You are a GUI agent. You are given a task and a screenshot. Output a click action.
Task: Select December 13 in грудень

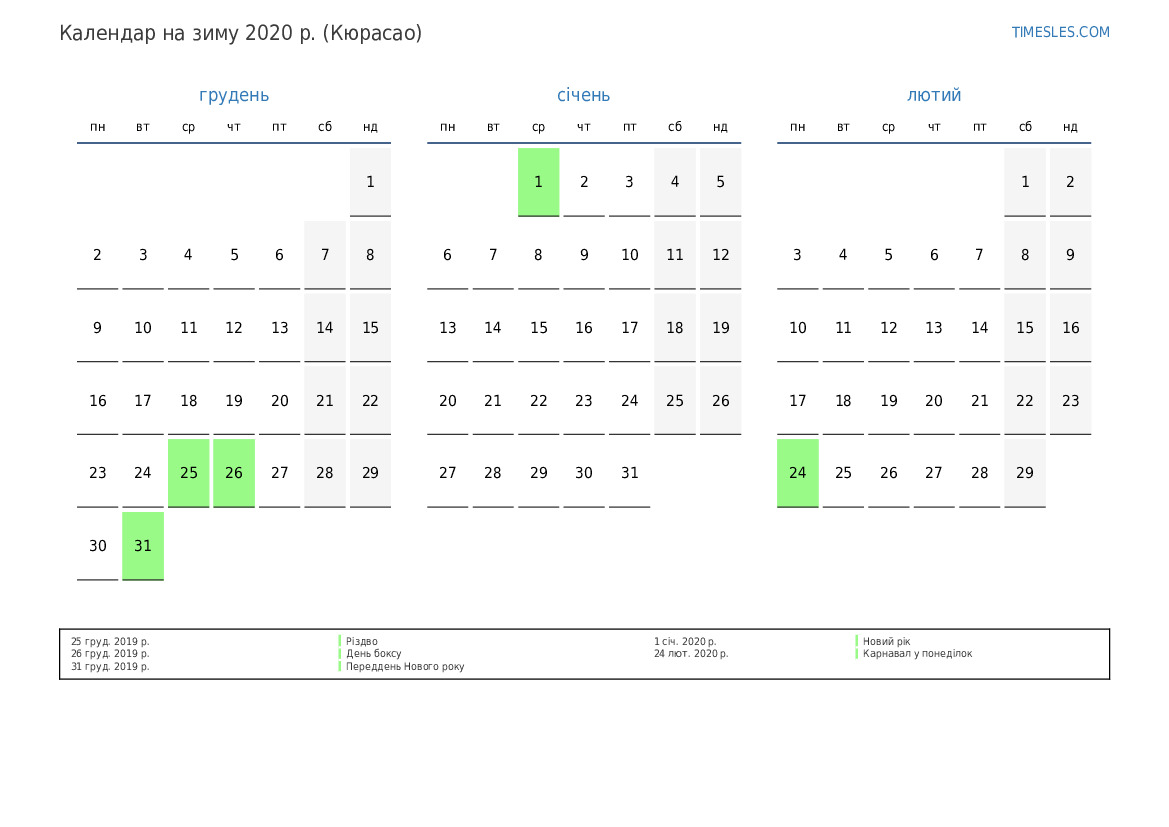click(x=280, y=327)
